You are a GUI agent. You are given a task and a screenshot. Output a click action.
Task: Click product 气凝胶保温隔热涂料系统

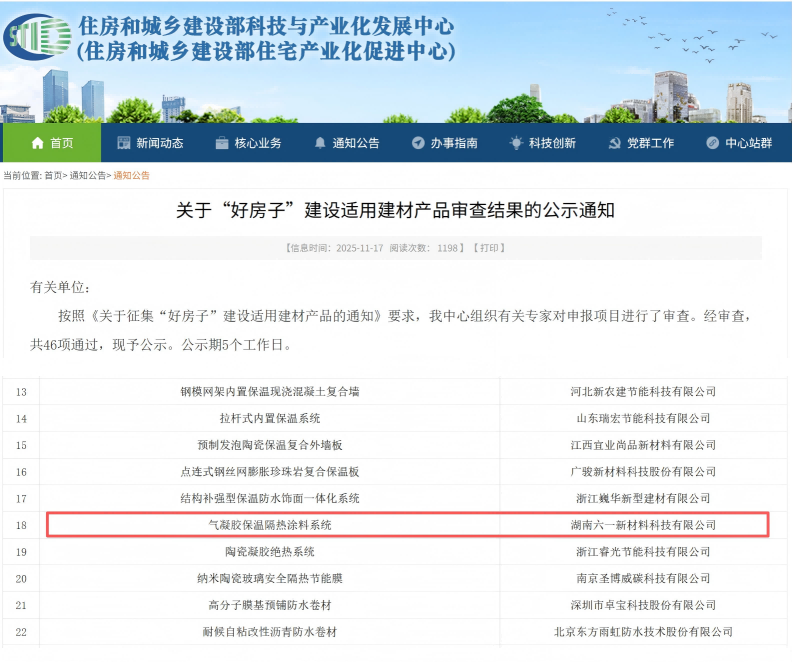point(270,525)
